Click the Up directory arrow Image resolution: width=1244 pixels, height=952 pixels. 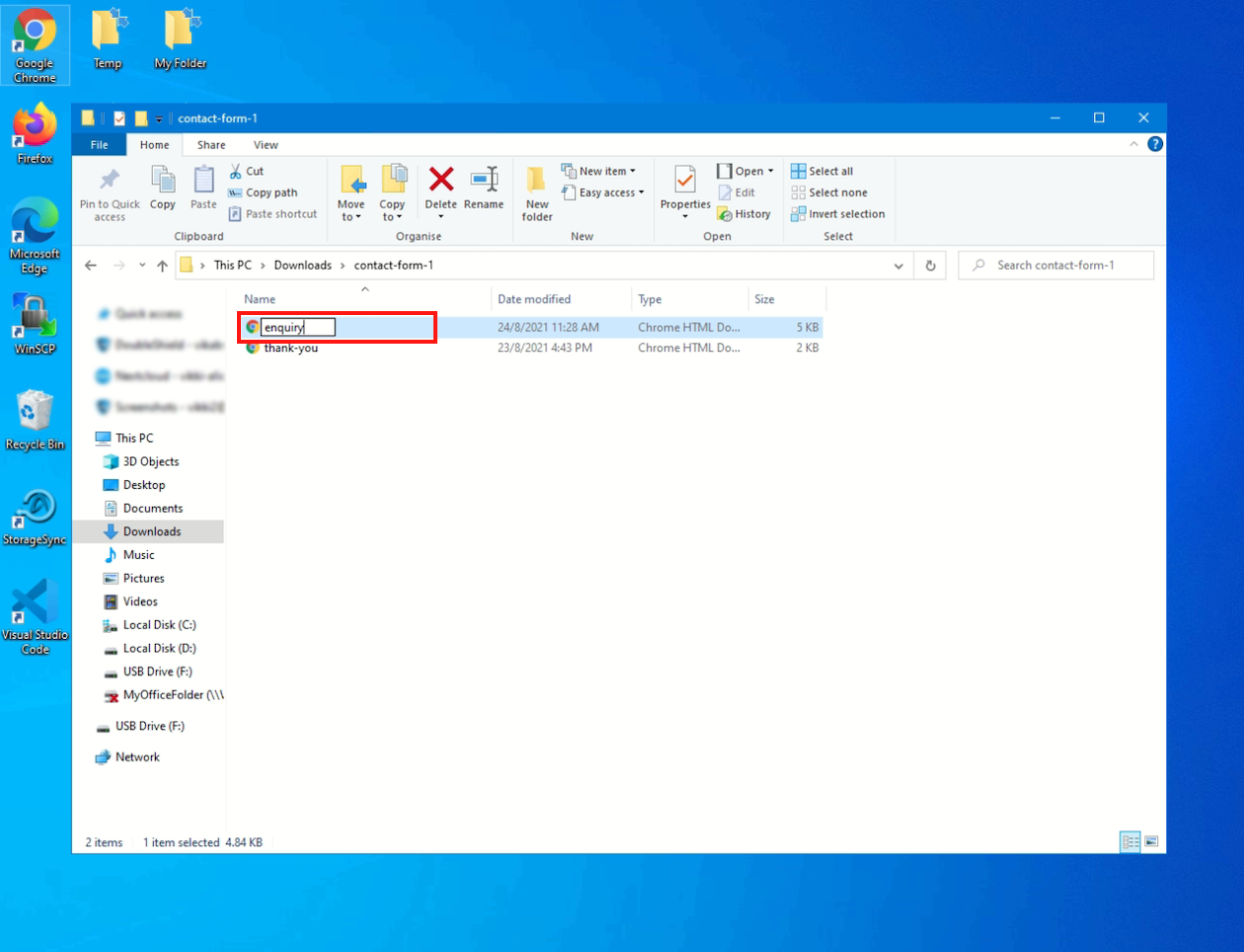162,266
